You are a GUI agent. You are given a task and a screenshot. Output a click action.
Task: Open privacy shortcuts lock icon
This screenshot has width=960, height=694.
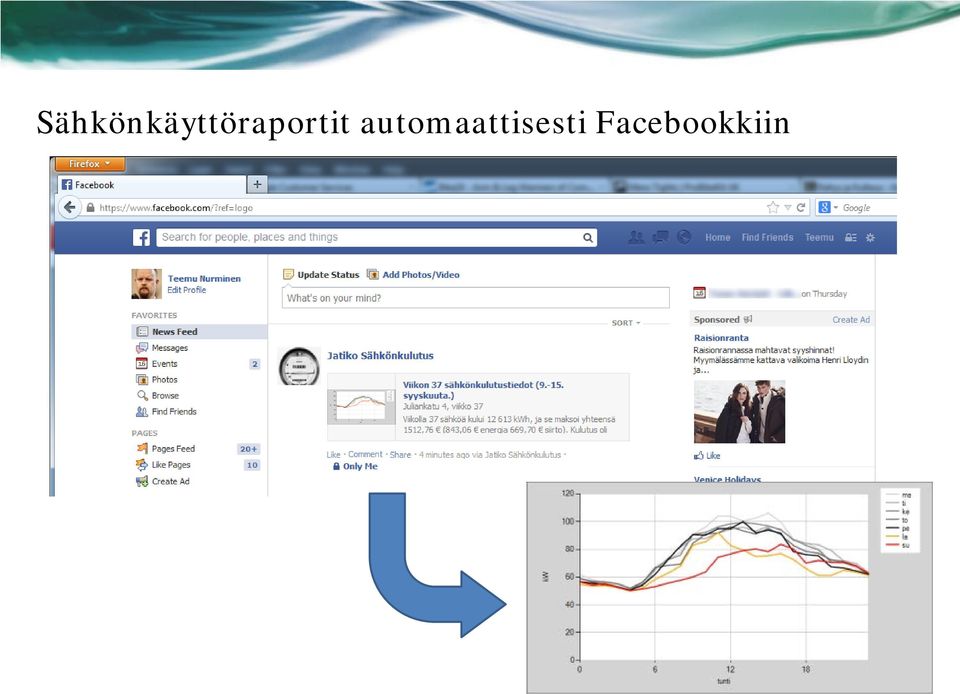click(x=850, y=237)
